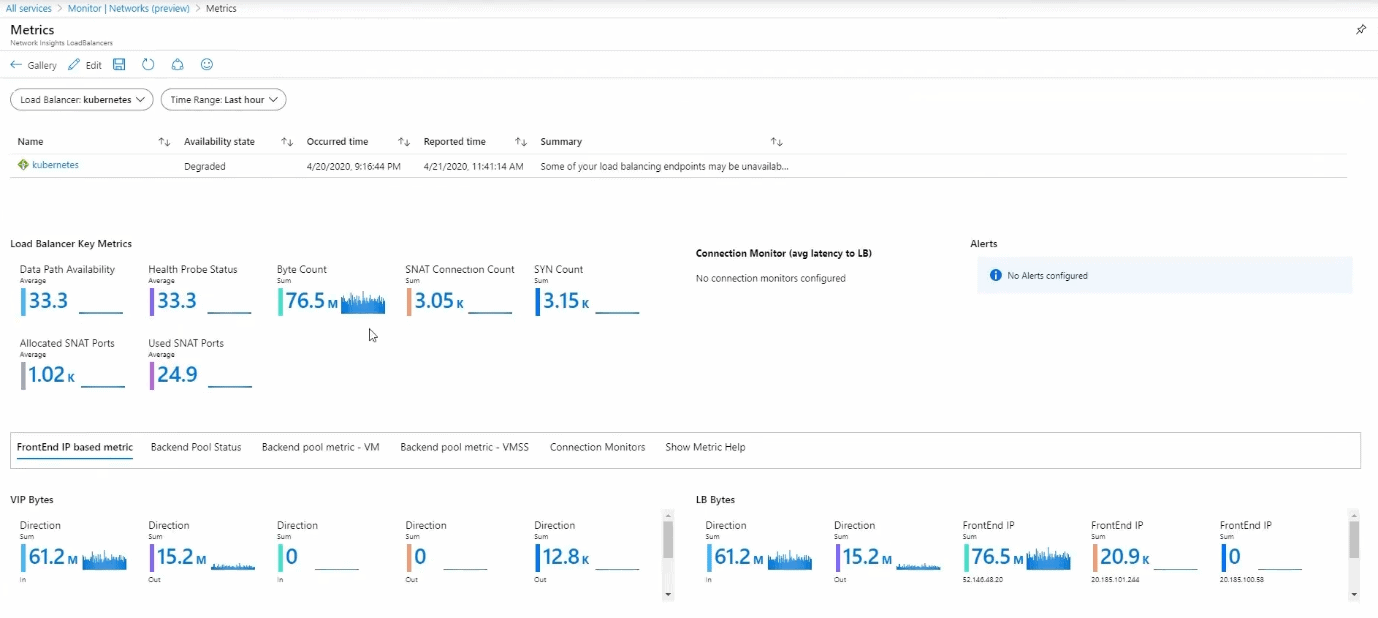Click the 'No Alerts configured' message
1378x618 pixels.
coord(1048,275)
